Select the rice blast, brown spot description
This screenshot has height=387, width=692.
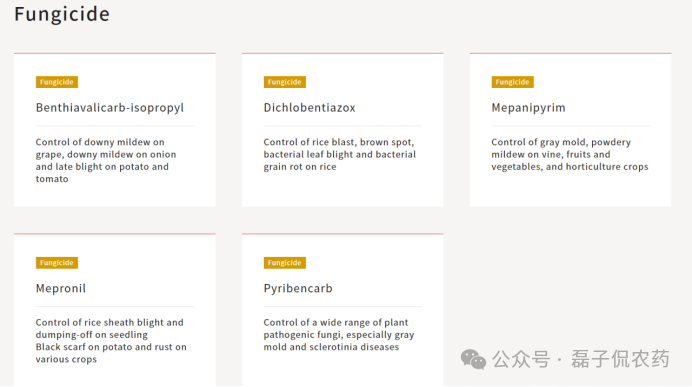[x=339, y=154]
